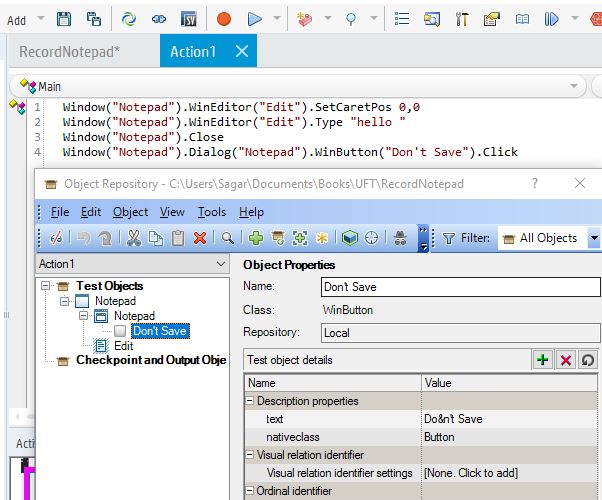The image size is (602, 500).
Task: Click the Name field containing Don't Save
Action: click(x=460, y=287)
